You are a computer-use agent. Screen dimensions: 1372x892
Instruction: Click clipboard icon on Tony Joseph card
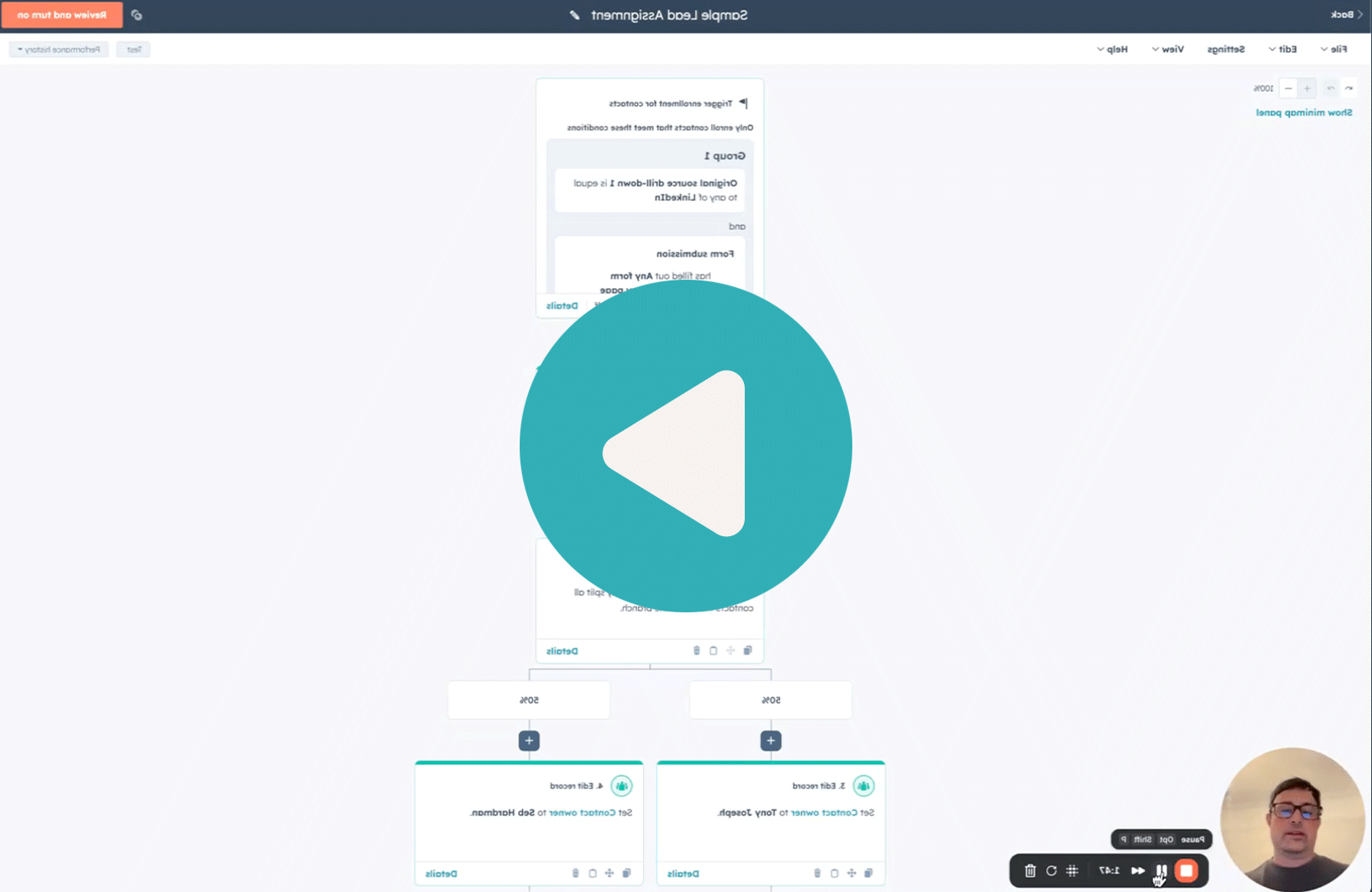(834, 873)
